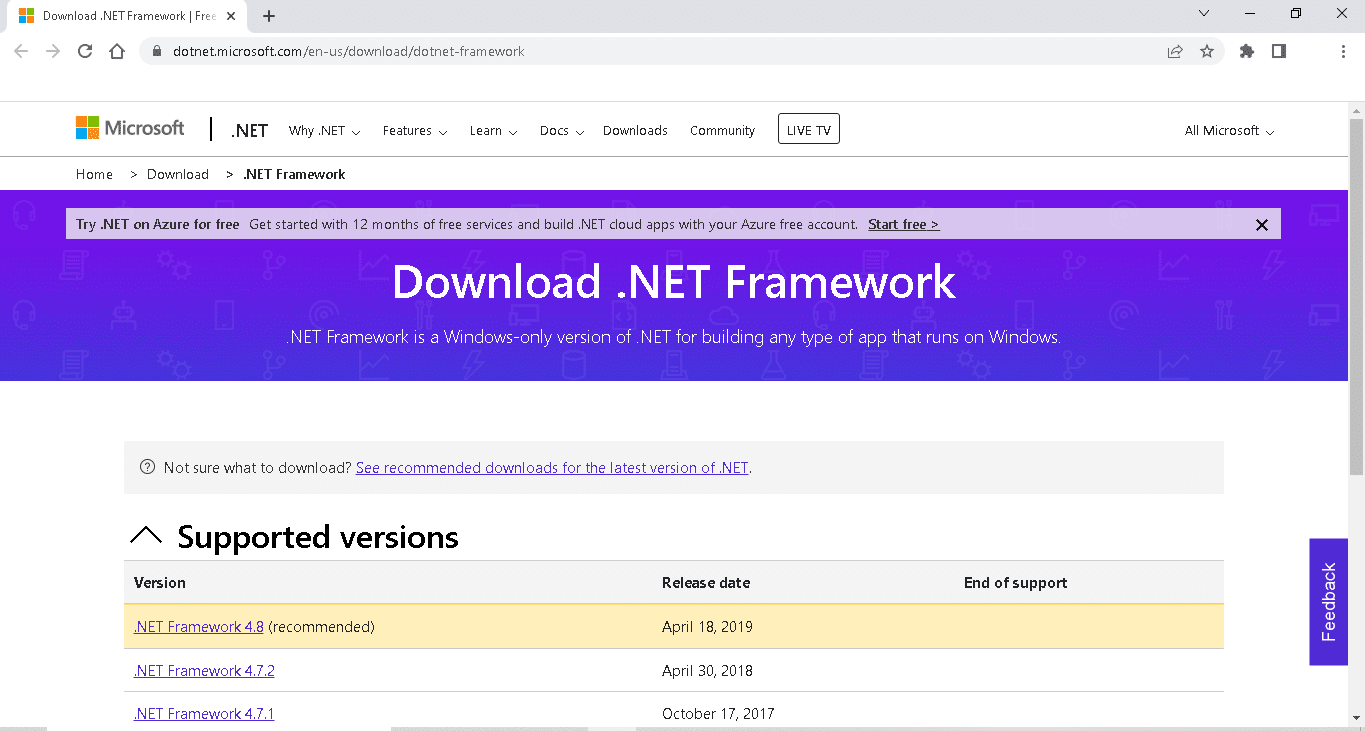Image resolution: width=1365 pixels, height=731 pixels.
Task: Click the Start free link
Action: point(903,224)
